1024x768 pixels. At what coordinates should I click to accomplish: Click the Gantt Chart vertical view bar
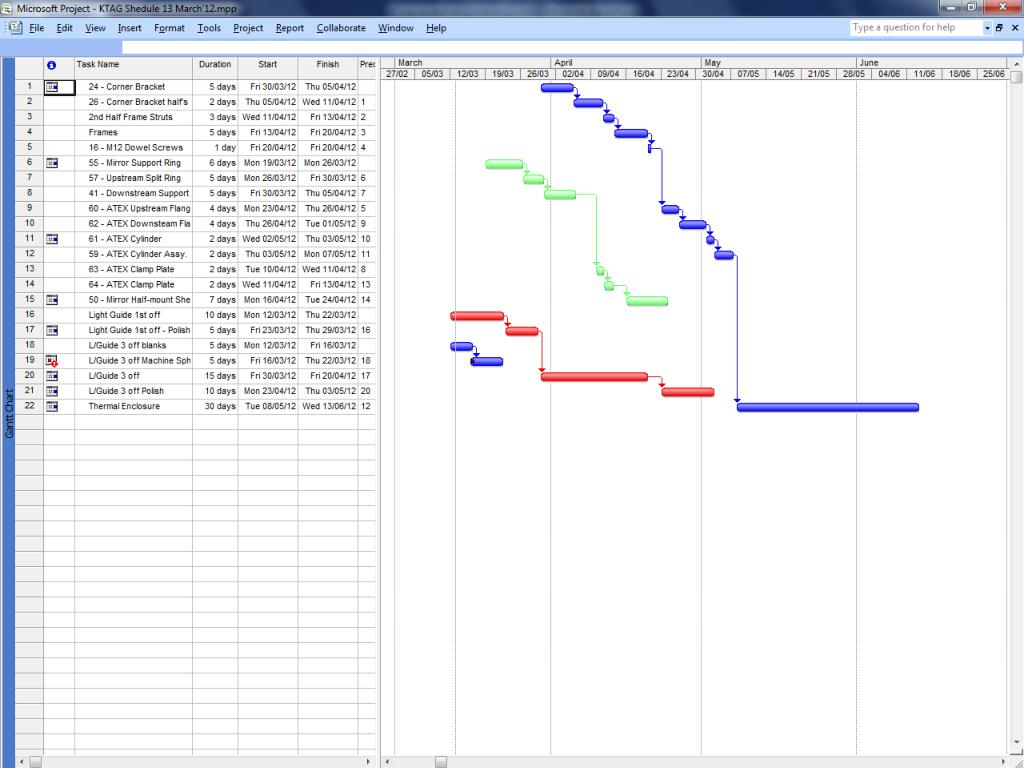tap(8, 413)
